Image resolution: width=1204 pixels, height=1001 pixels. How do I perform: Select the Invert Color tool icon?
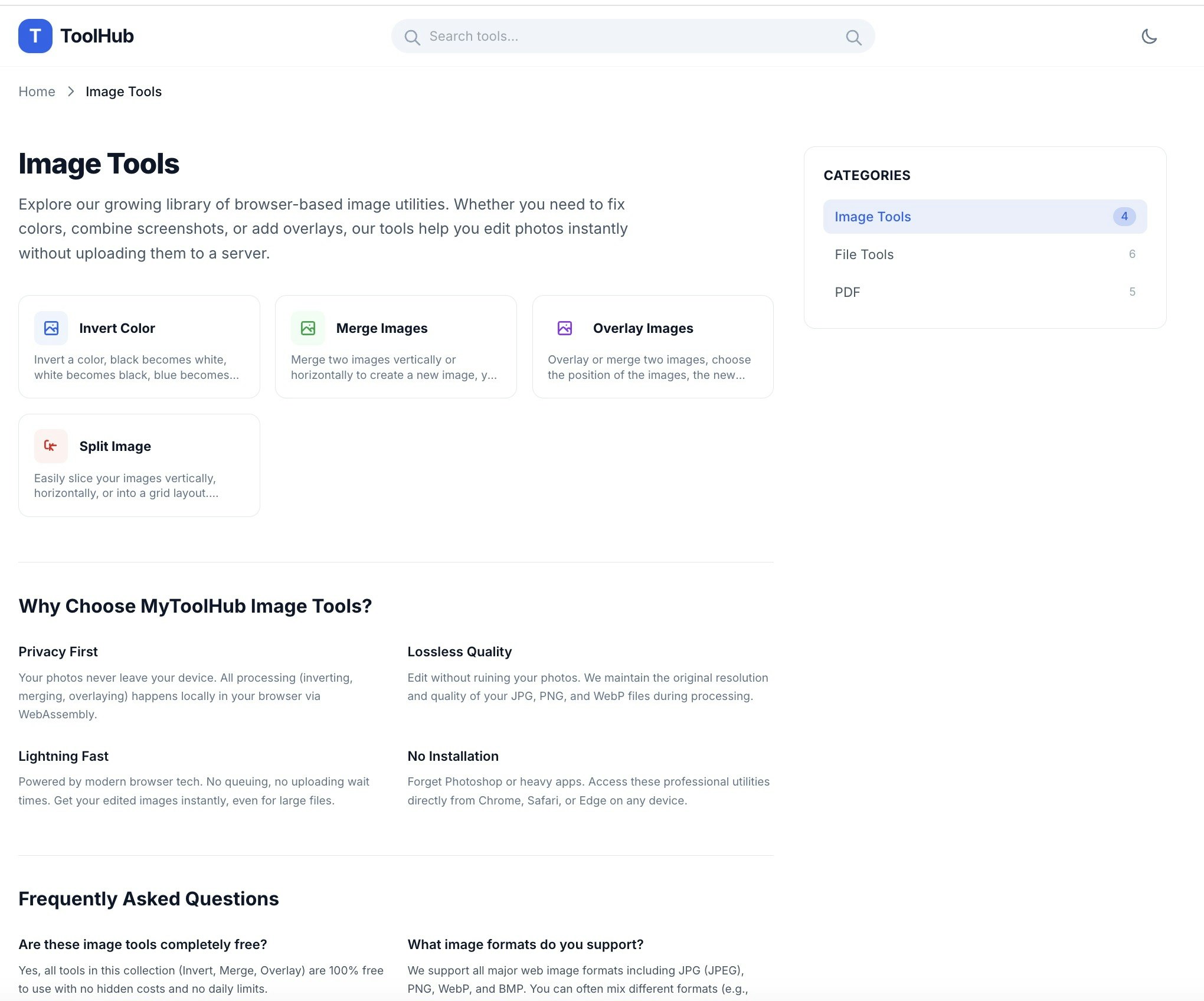[x=51, y=328]
